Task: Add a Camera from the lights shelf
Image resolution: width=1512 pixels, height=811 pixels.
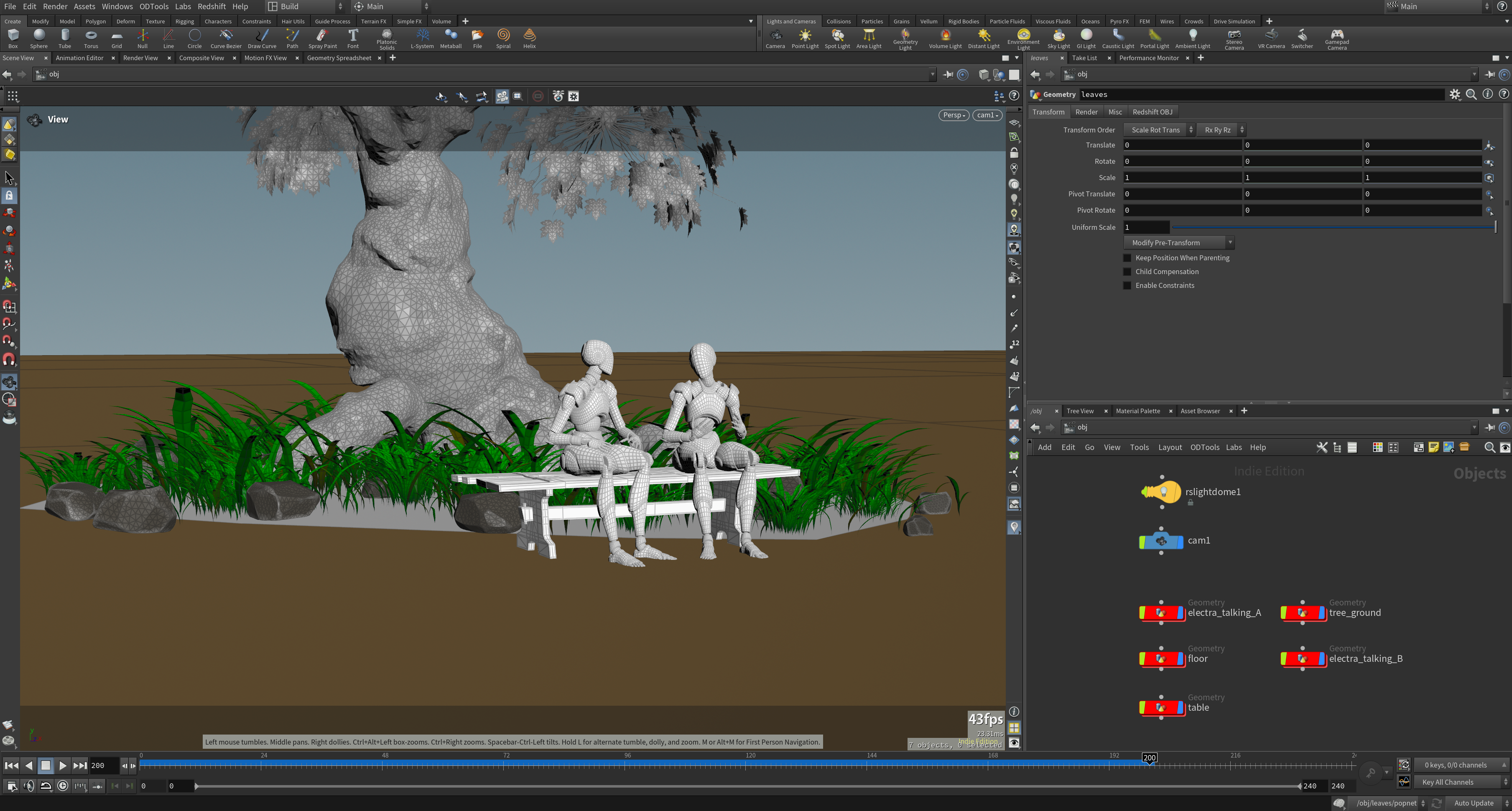Action: 775,39
